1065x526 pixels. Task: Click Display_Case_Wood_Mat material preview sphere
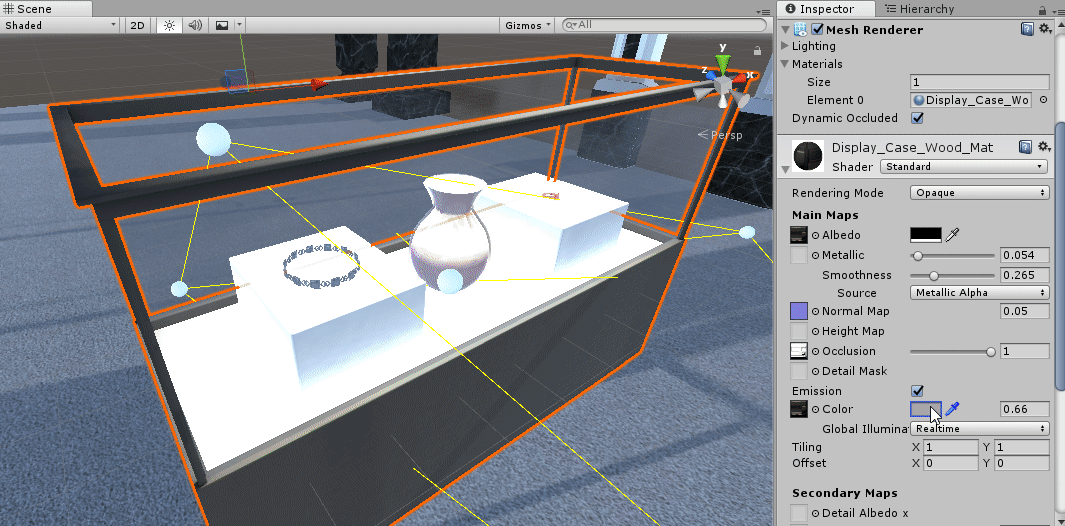pyautogui.click(x=808, y=155)
